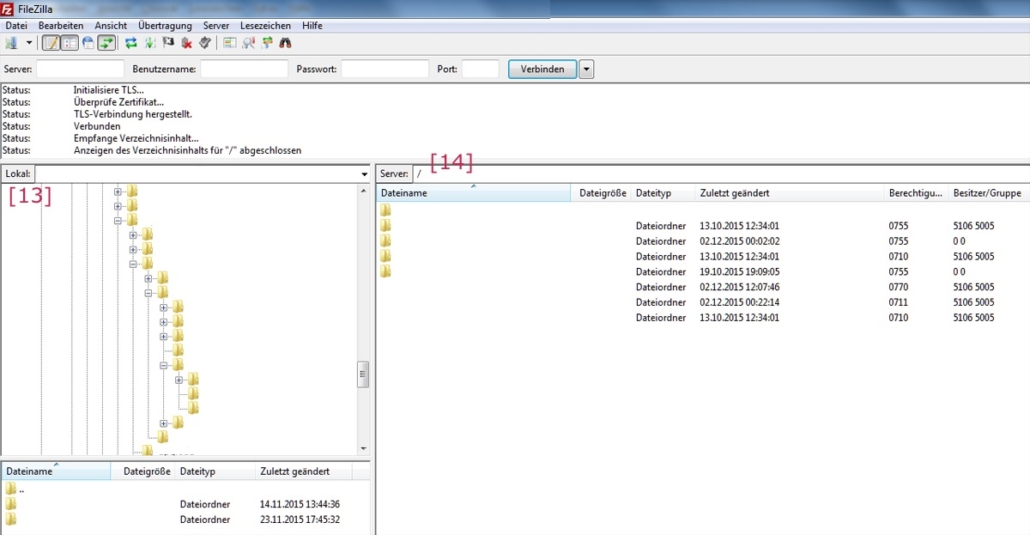Click the FileZilla logo in the title bar
This screenshot has width=1030, height=535.
(x=7, y=9)
